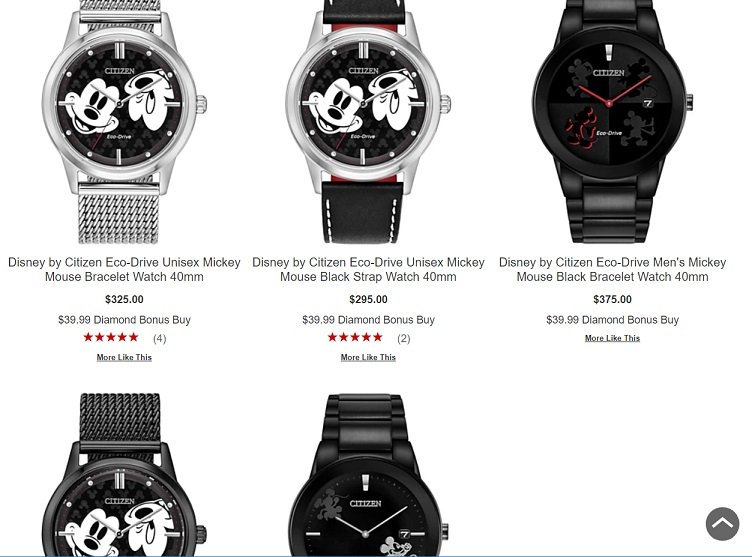Open the silver mesh Mickey Bracelet watch image

coord(124,122)
